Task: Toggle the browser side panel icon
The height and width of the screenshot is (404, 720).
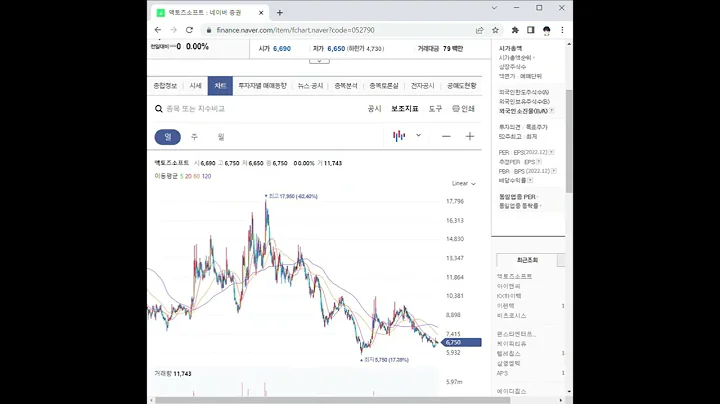Action: pyautogui.click(x=530, y=30)
